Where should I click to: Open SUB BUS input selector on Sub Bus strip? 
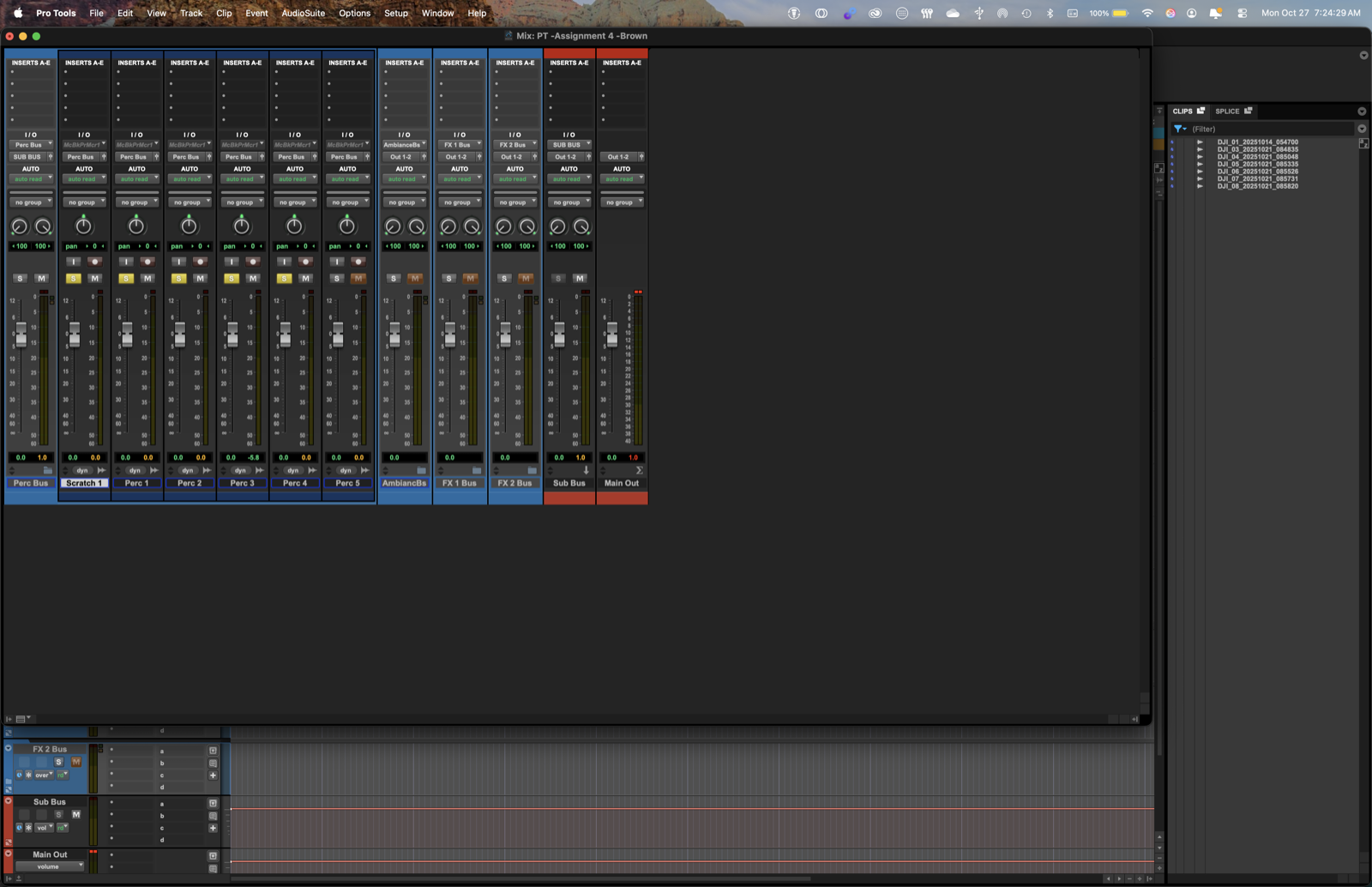(569, 145)
